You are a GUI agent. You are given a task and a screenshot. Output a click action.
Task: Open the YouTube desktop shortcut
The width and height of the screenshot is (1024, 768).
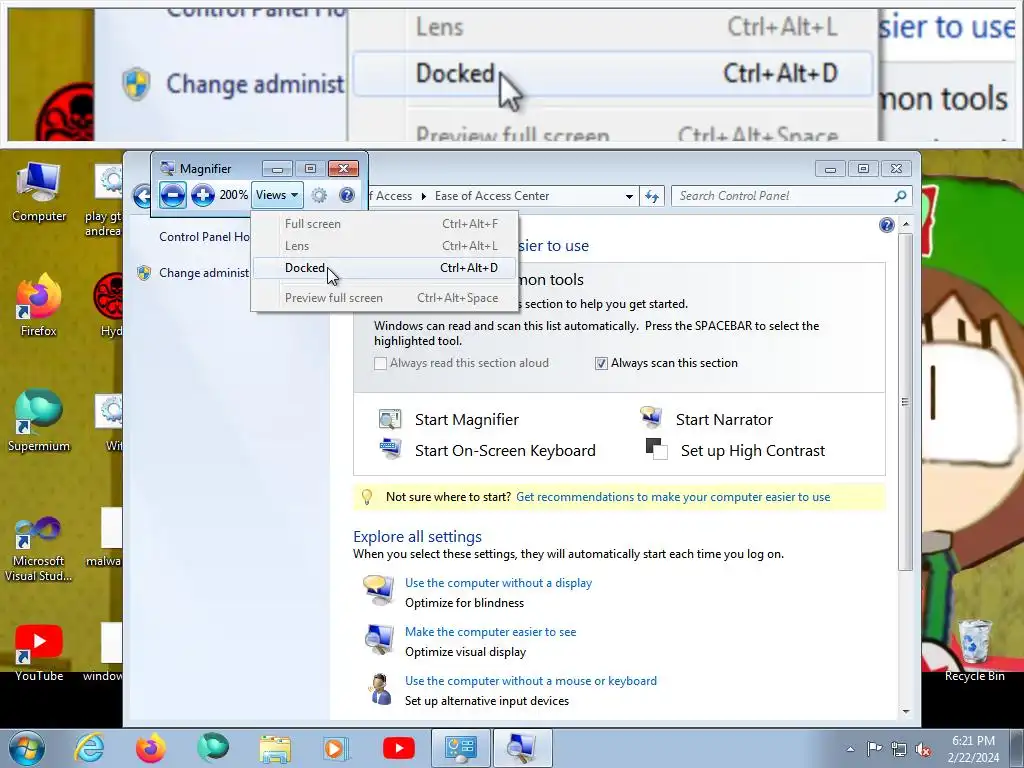pyautogui.click(x=39, y=653)
